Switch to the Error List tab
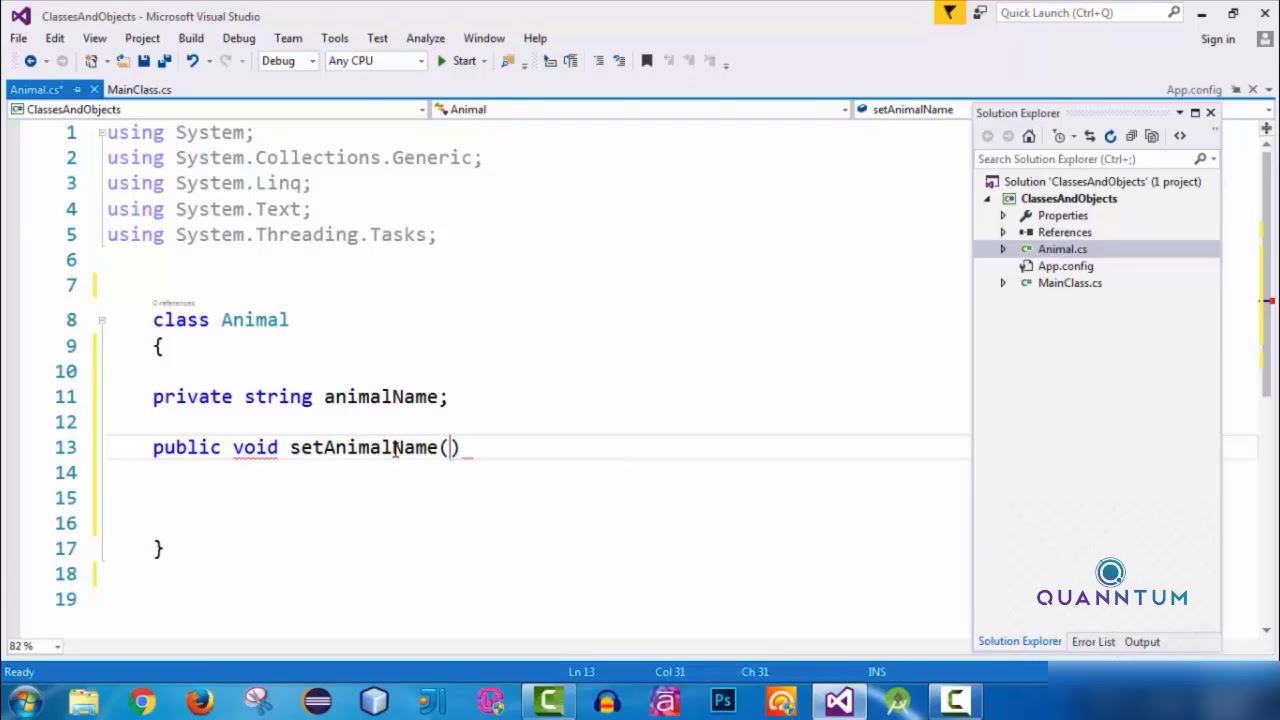1280x720 pixels. click(1093, 642)
